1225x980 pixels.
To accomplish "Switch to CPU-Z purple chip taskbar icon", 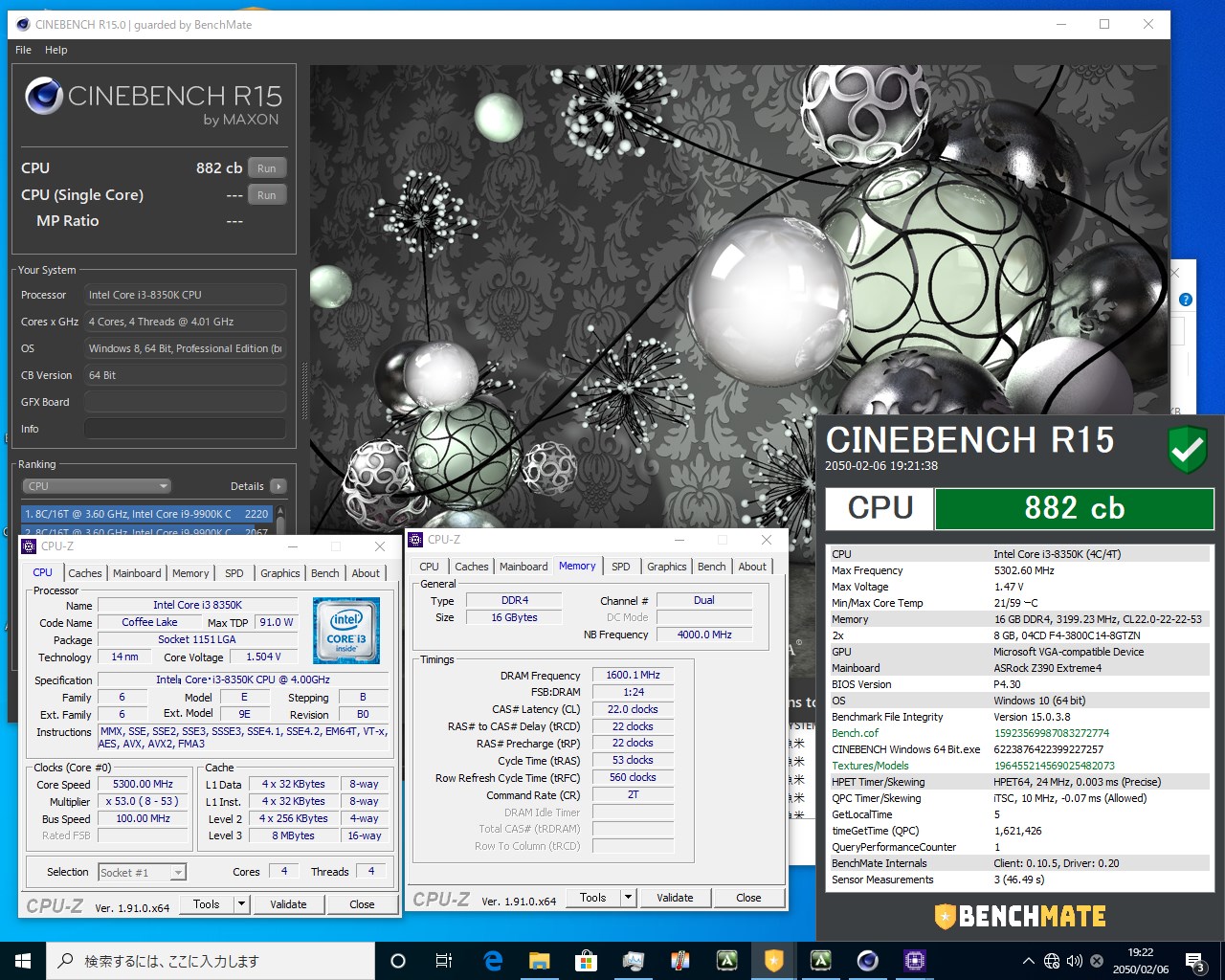I will [914, 961].
